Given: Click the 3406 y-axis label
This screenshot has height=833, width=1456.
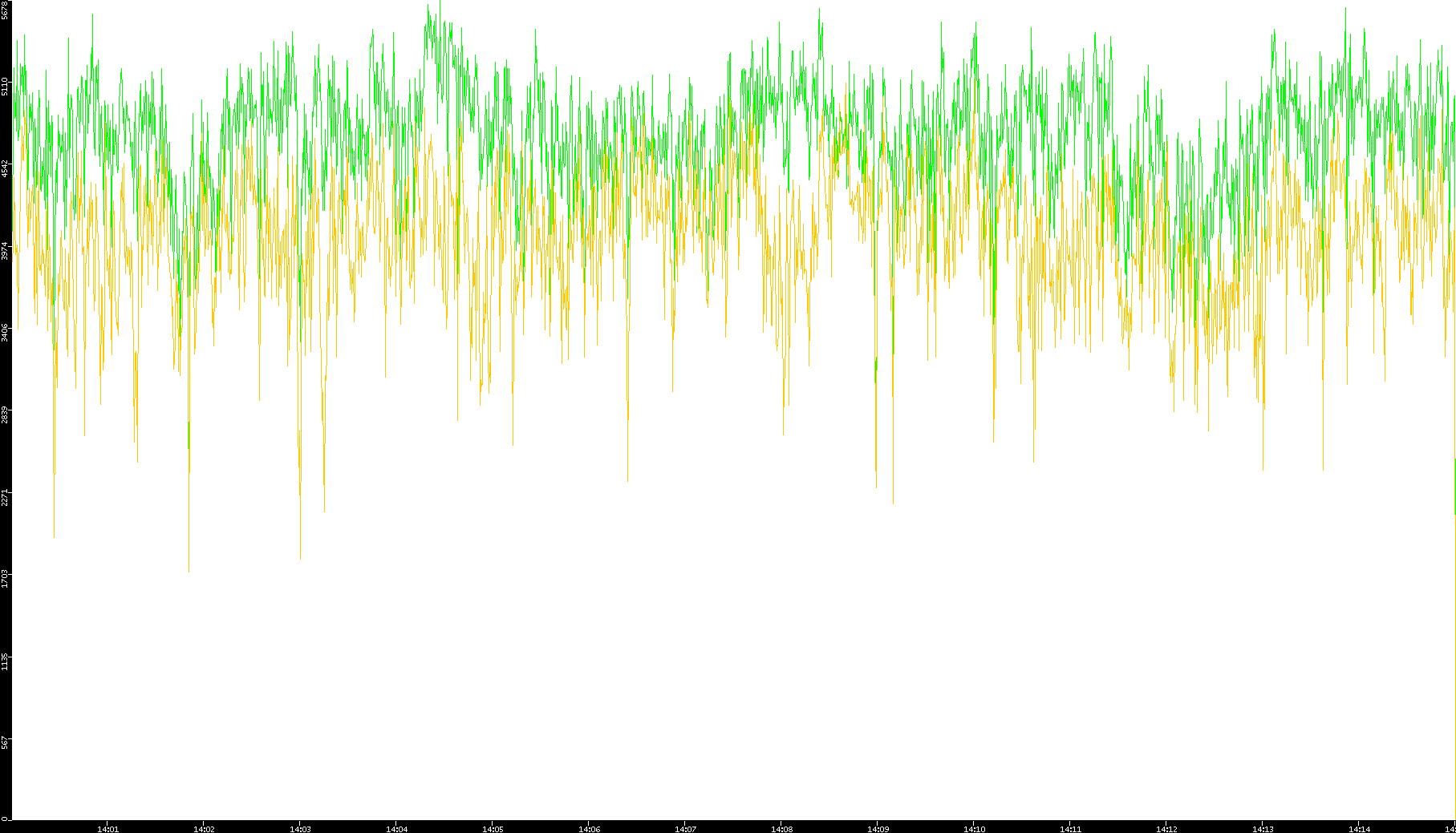Looking at the screenshot, I should pyautogui.click(x=5, y=332).
